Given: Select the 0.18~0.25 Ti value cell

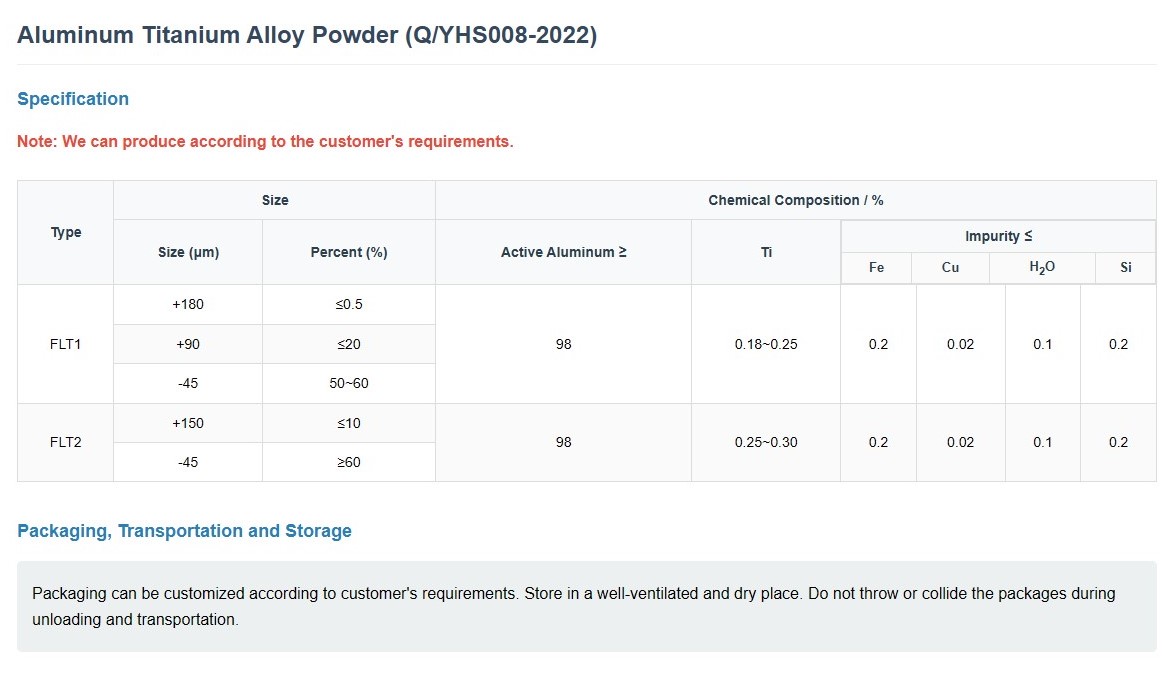Looking at the screenshot, I should click(x=765, y=344).
